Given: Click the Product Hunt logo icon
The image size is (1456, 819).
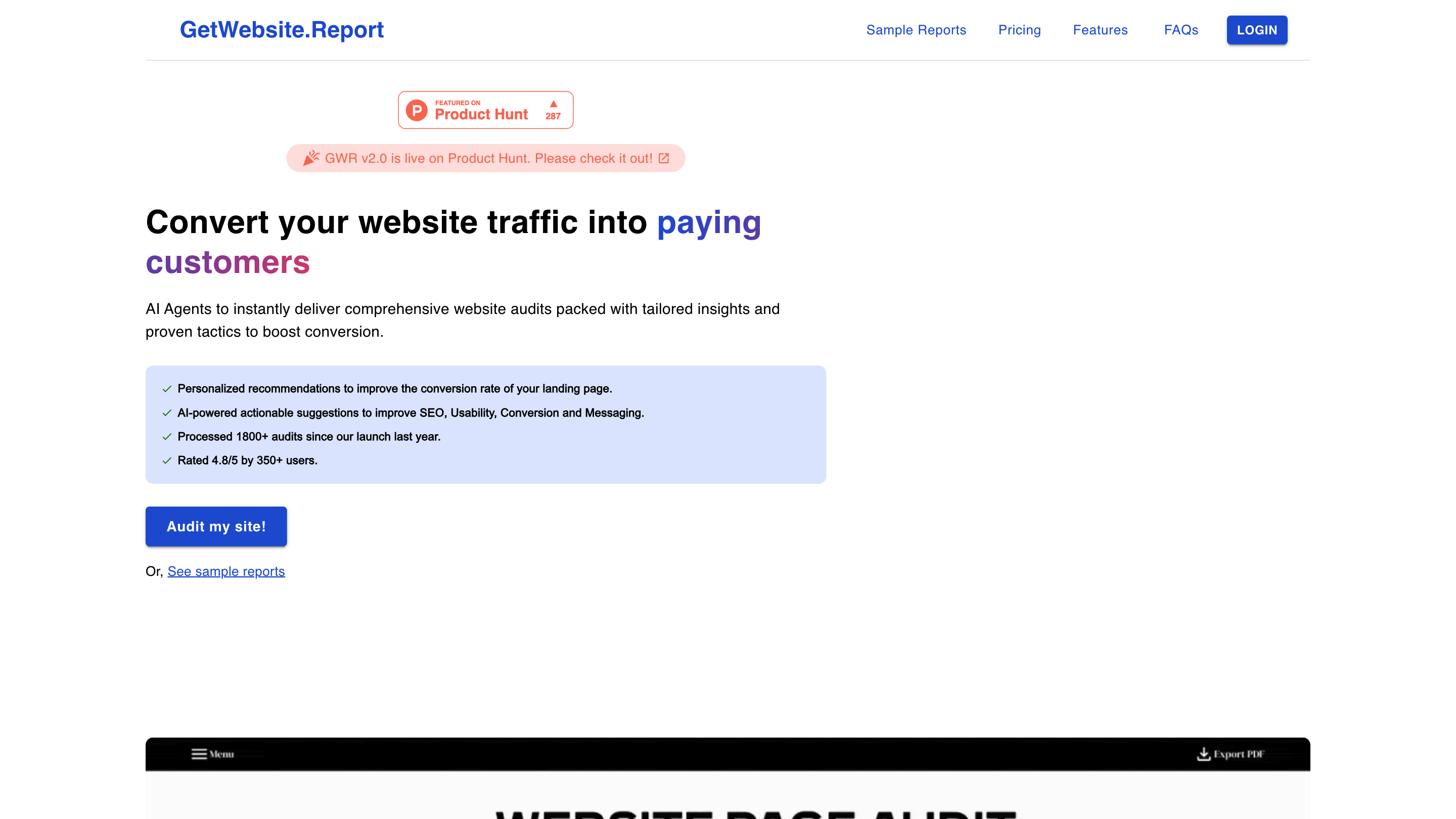Looking at the screenshot, I should [x=417, y=110].
